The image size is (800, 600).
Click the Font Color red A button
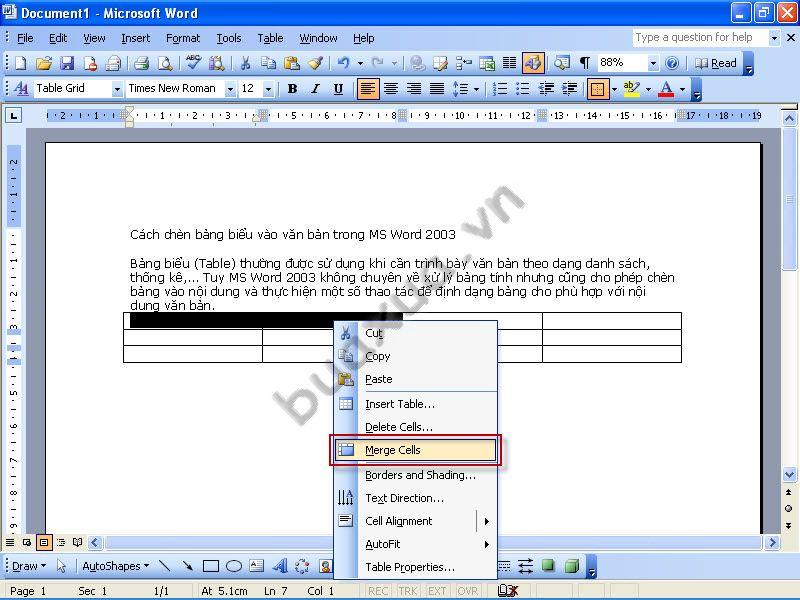coord(666,89)
